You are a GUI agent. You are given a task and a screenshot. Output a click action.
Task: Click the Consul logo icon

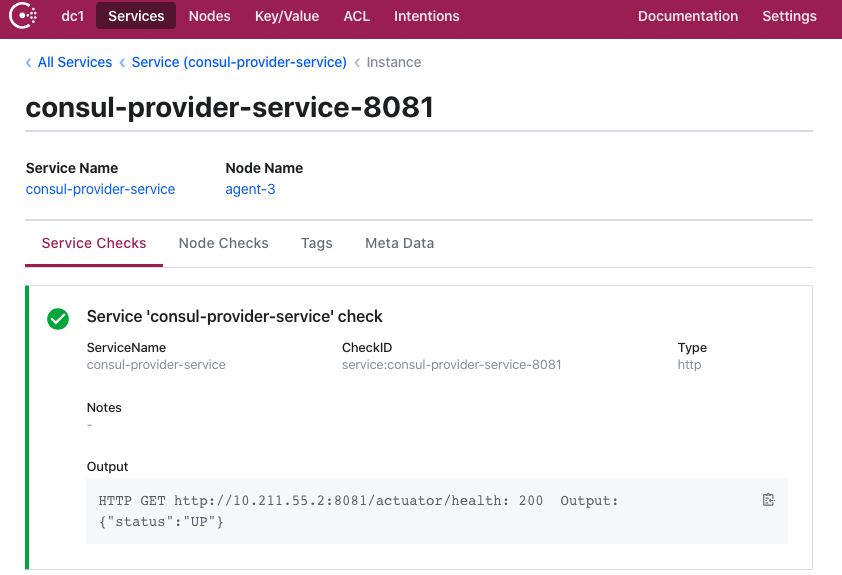[24, 16]
